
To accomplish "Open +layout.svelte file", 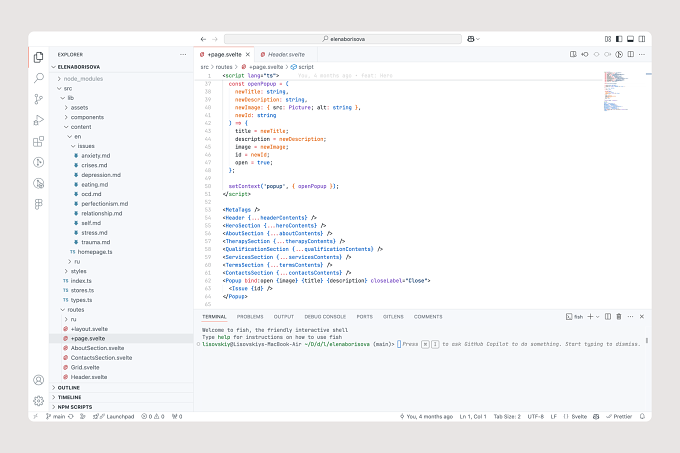I will [x=121, y=329].
